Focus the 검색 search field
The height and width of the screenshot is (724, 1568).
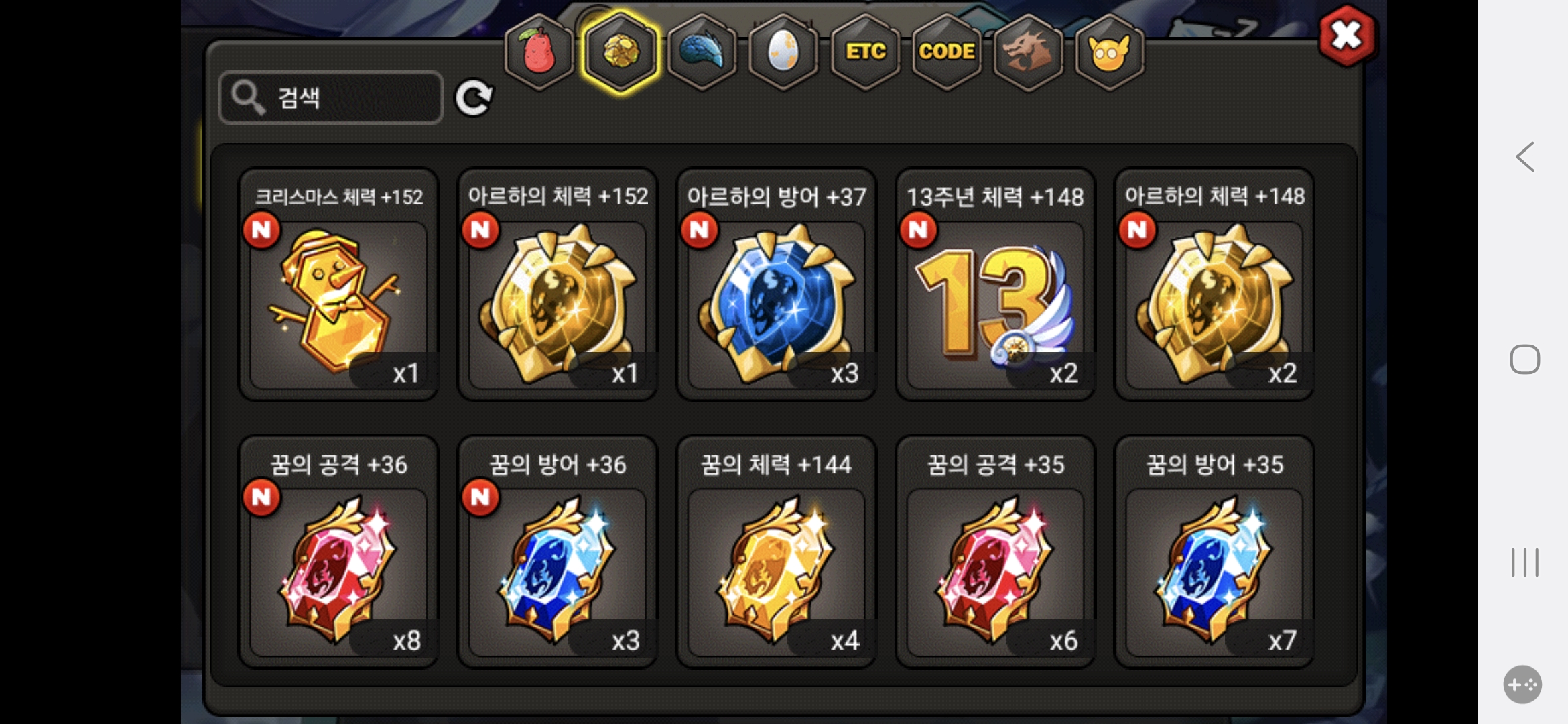331,98
